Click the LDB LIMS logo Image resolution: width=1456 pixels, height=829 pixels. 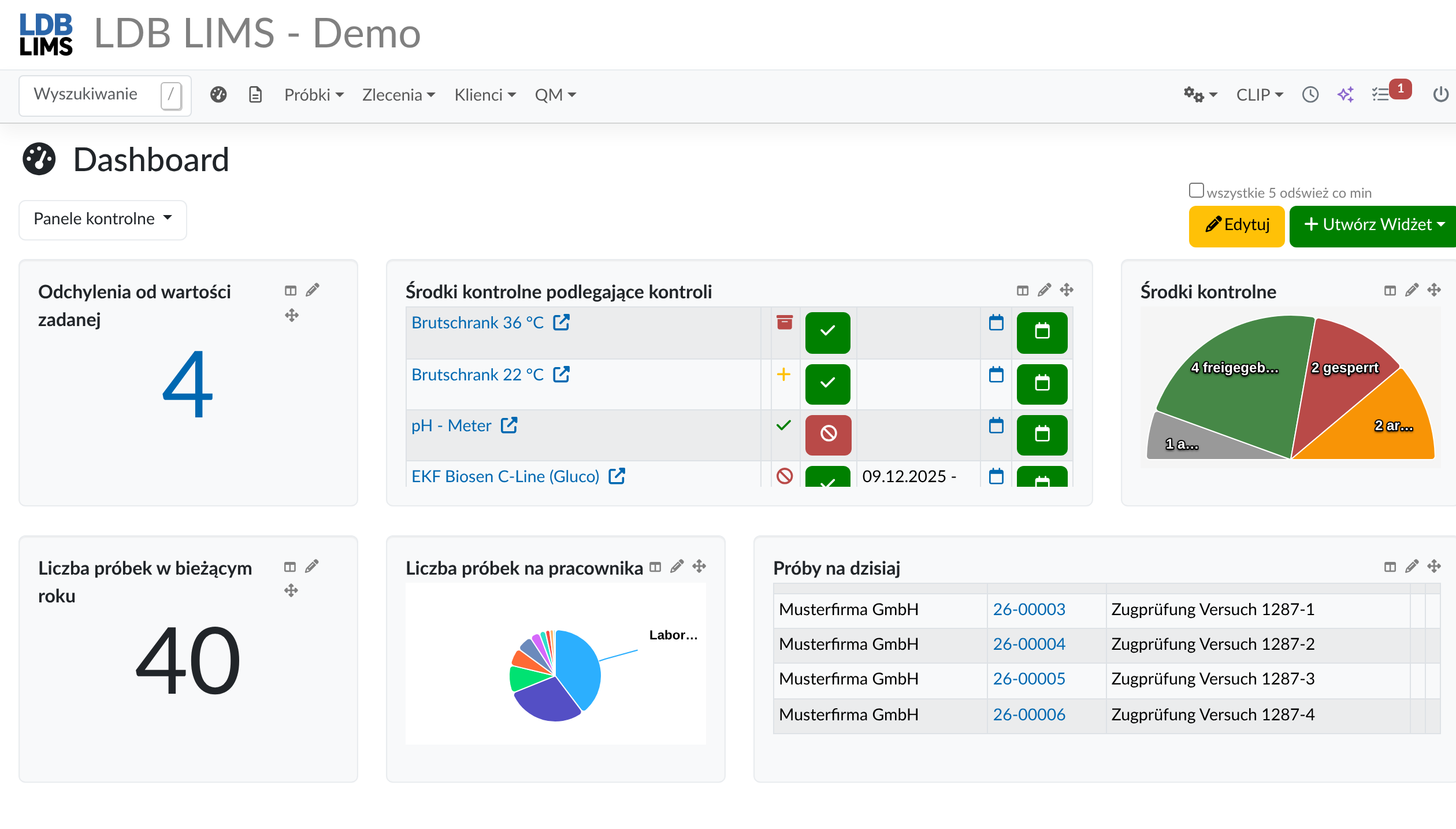click(x=46, y=34)
